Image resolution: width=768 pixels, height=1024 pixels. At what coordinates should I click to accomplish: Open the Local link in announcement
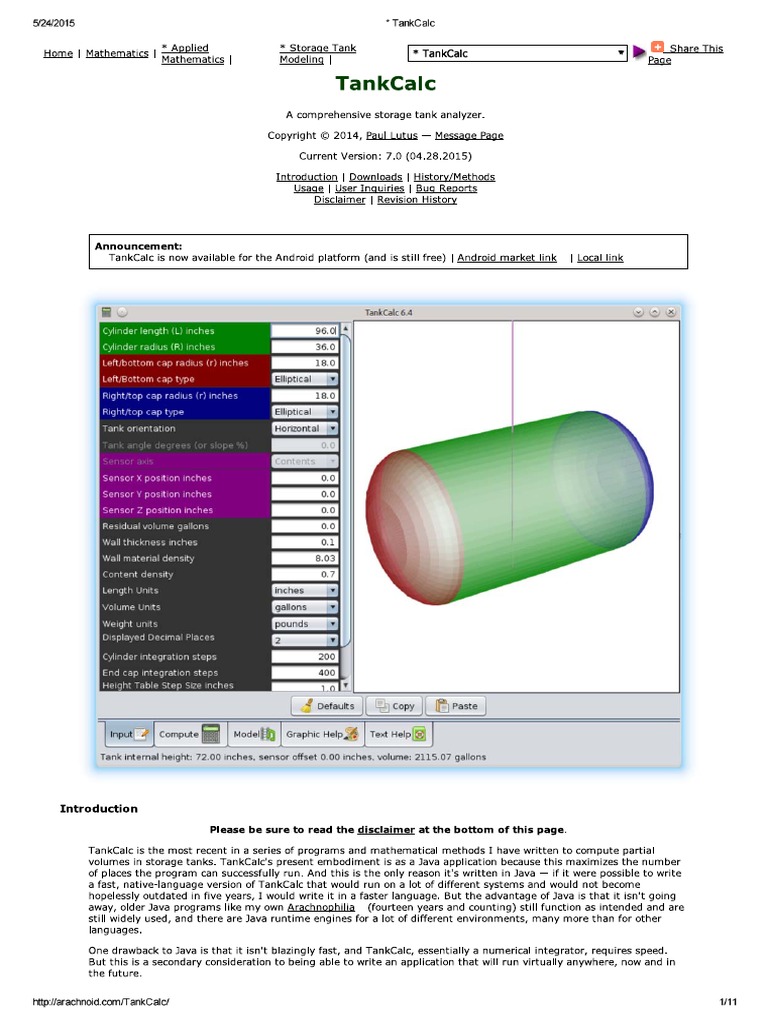point(600,258)
